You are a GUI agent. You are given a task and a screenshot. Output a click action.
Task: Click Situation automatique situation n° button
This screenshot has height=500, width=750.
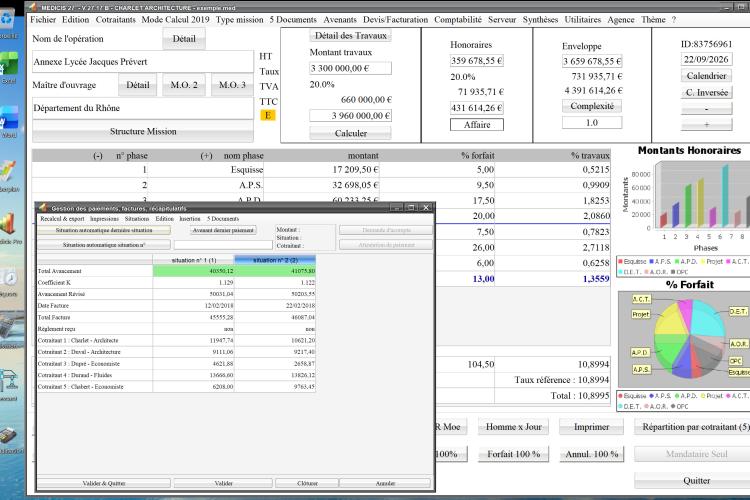[104, 245]
